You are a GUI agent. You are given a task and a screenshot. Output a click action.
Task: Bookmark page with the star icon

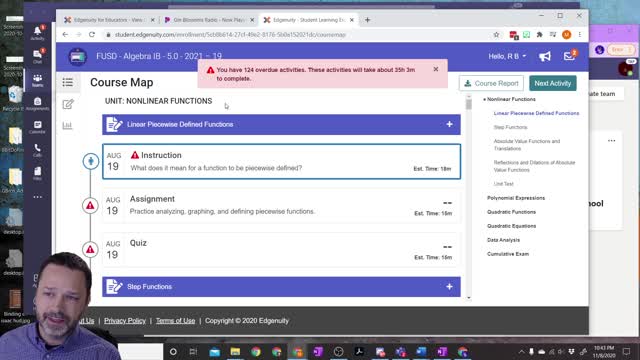[x=496, y=35]
